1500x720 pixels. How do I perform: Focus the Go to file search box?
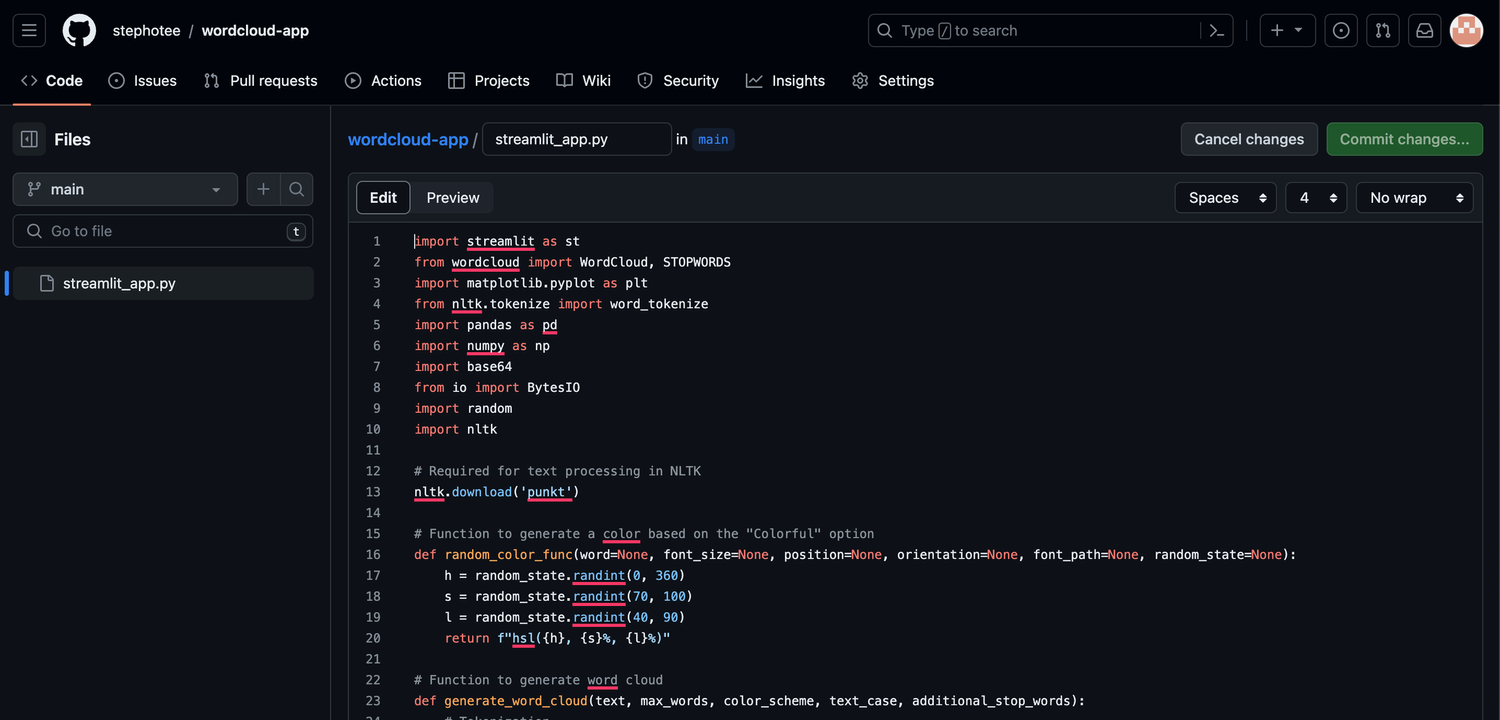click(162, 231)
